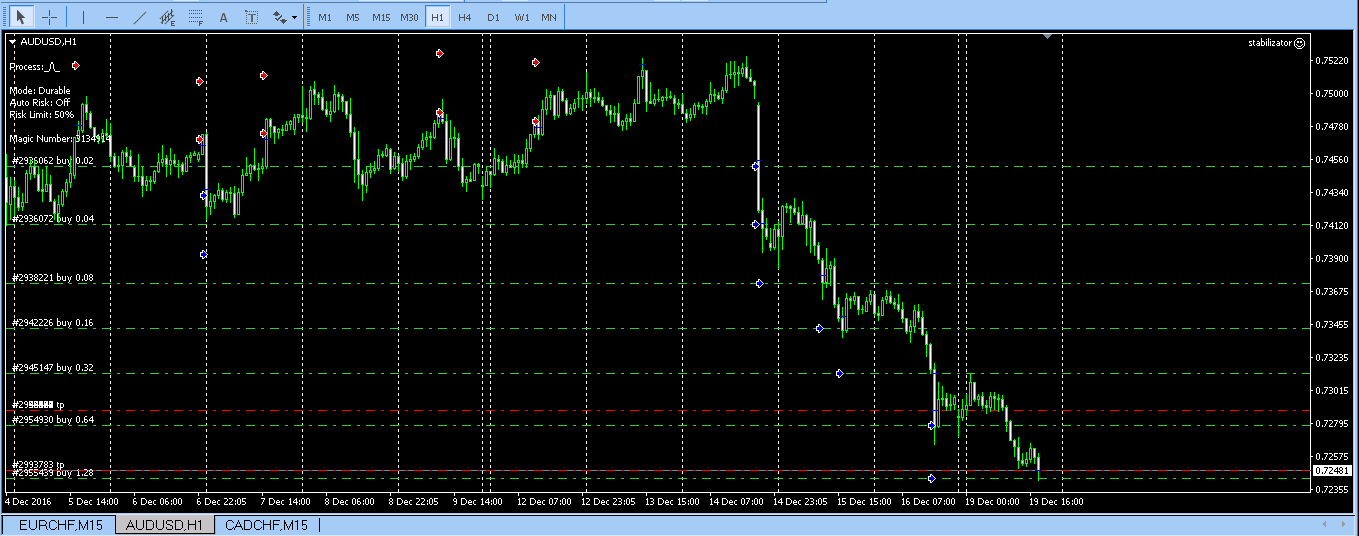
Task: Click price scale value 0.73015
Action: [1330, 391]
